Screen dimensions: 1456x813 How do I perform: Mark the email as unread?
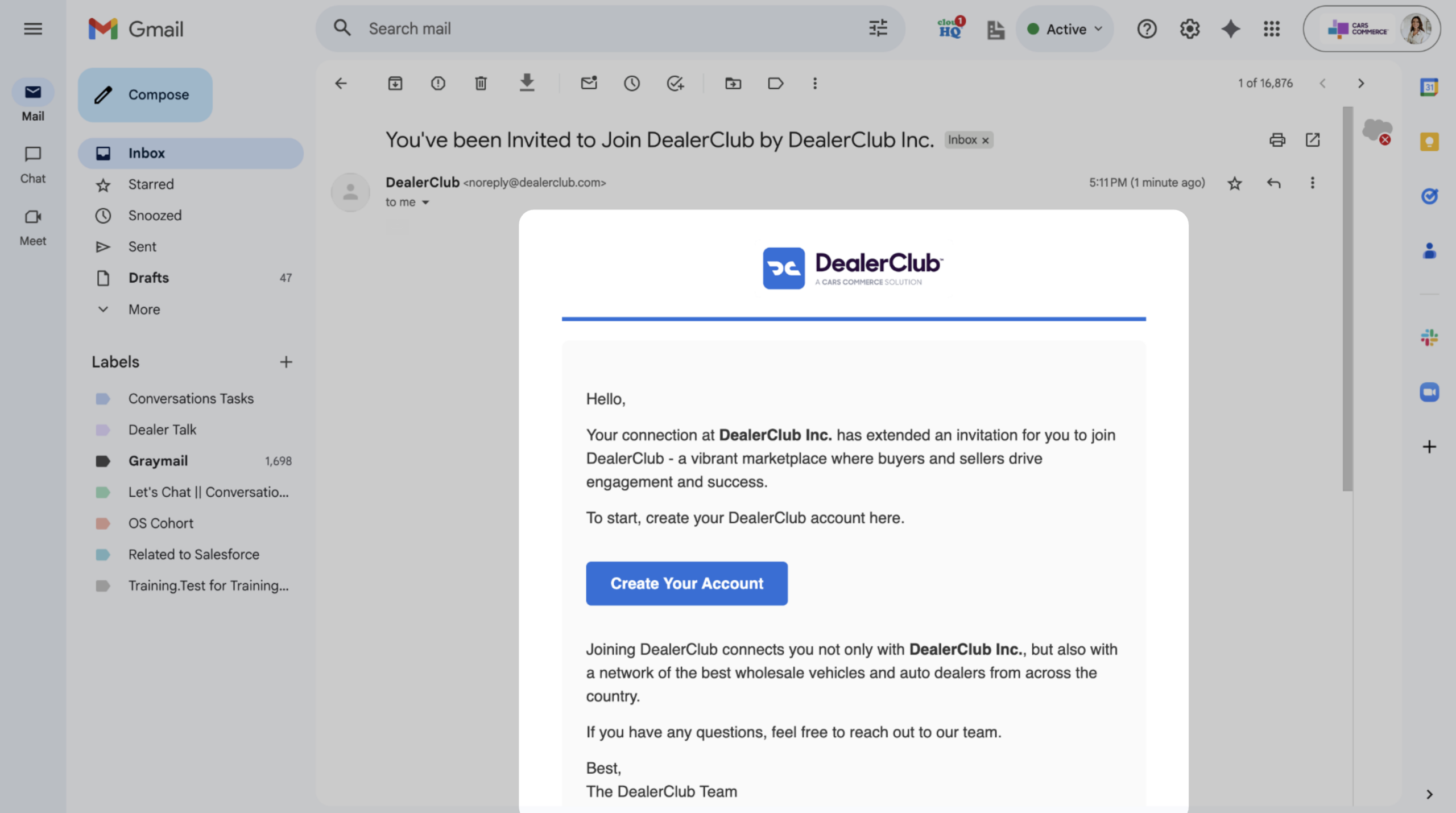pyautogui.click(x=589, y=83)
